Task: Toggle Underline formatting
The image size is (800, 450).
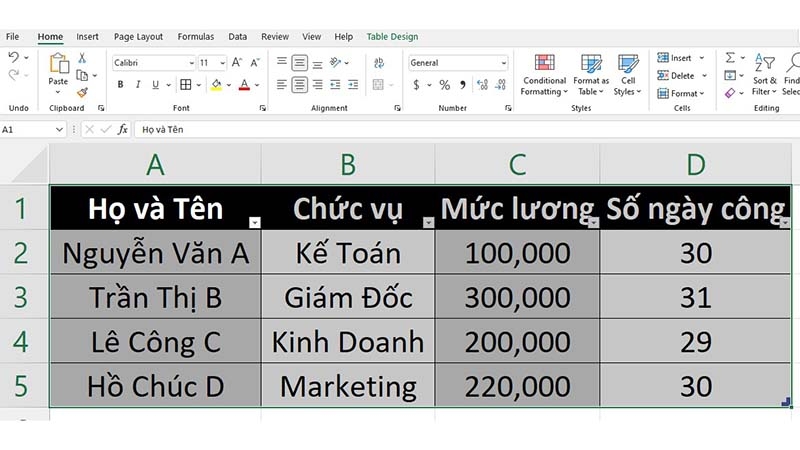Action: click(155, 85)
